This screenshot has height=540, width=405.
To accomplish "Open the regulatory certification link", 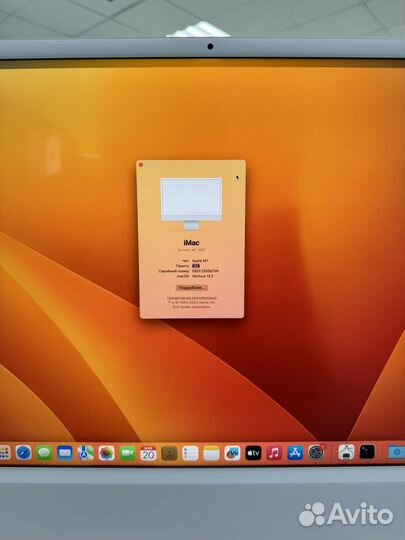I will [192, 298].
